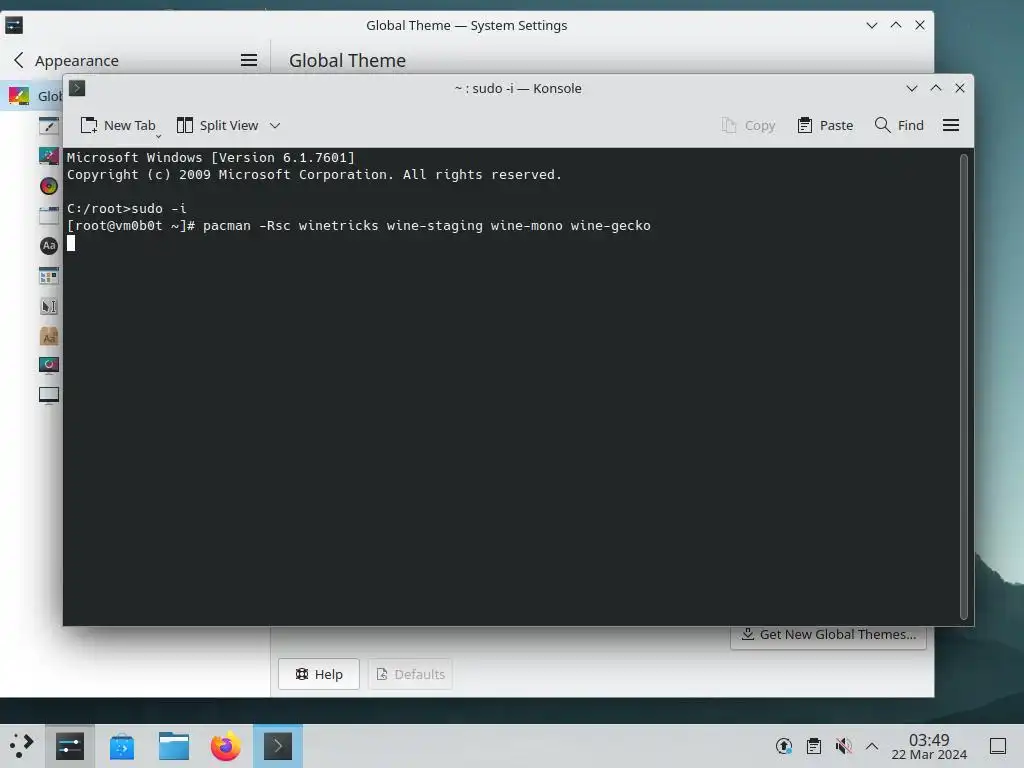Switch to System Settings in taskbar
Image resolution: width=1024 pixels, height=768 pixels.
pyautogui.click(x=70, y=746)
